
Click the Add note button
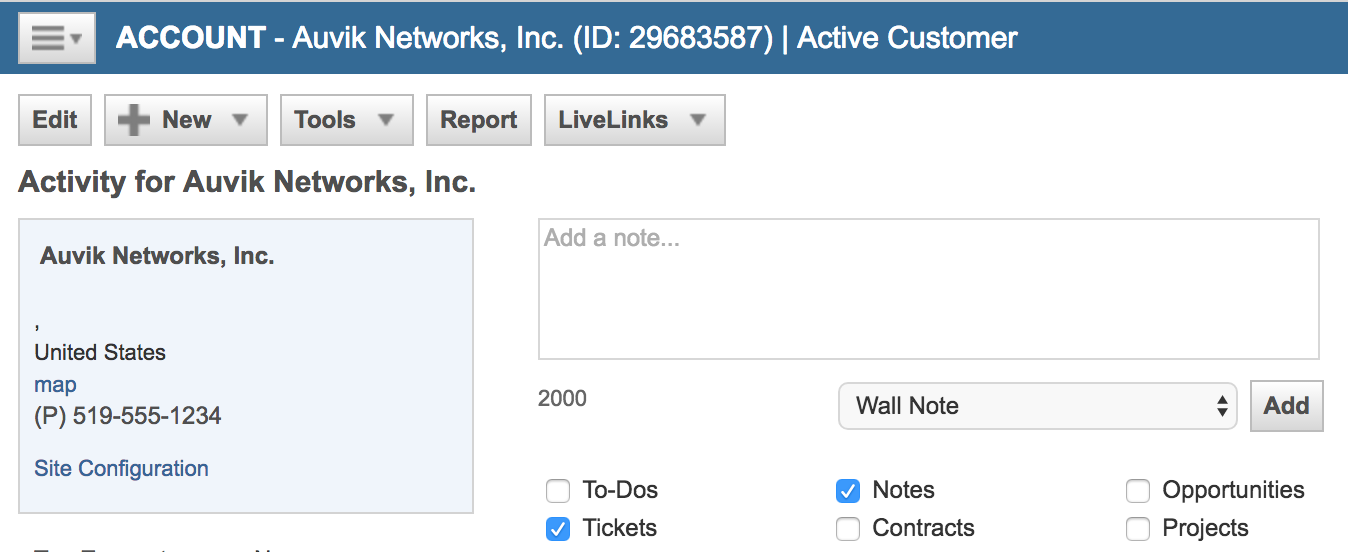(x=1286, y=406)
